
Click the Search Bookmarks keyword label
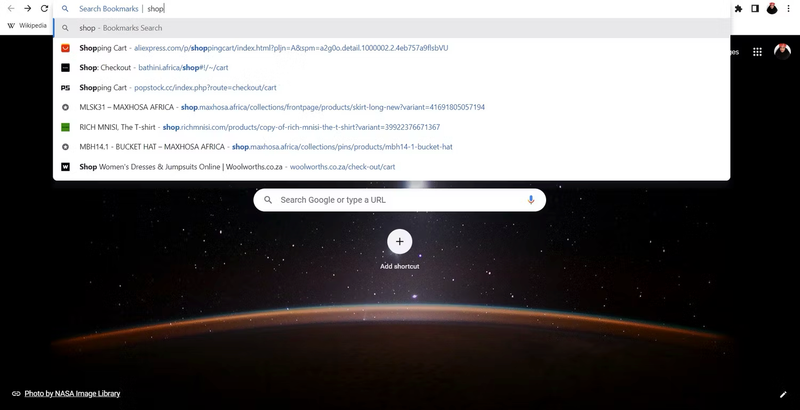click(109, 9)
